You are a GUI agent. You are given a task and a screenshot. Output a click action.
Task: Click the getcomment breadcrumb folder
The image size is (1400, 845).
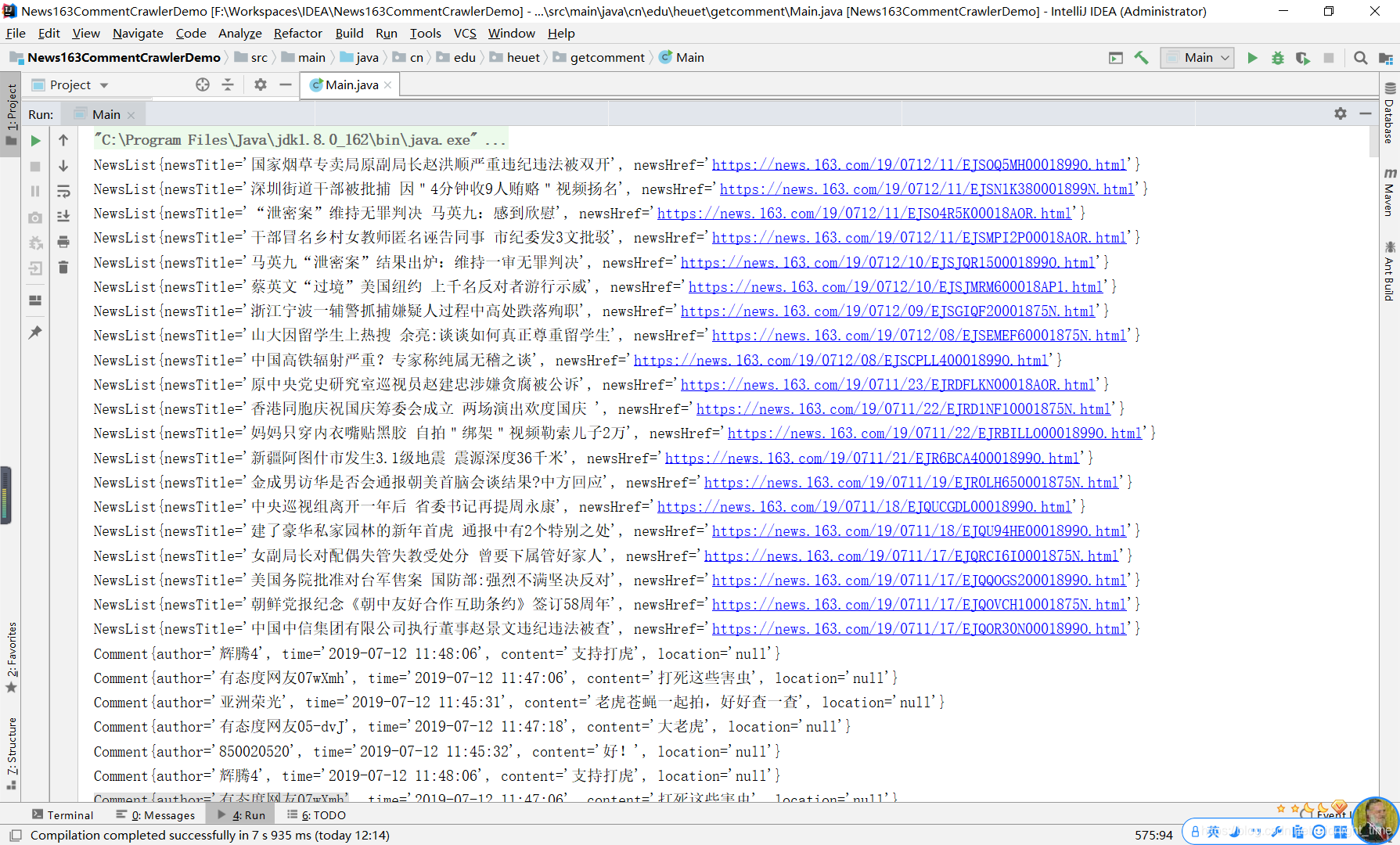[599, 58]
